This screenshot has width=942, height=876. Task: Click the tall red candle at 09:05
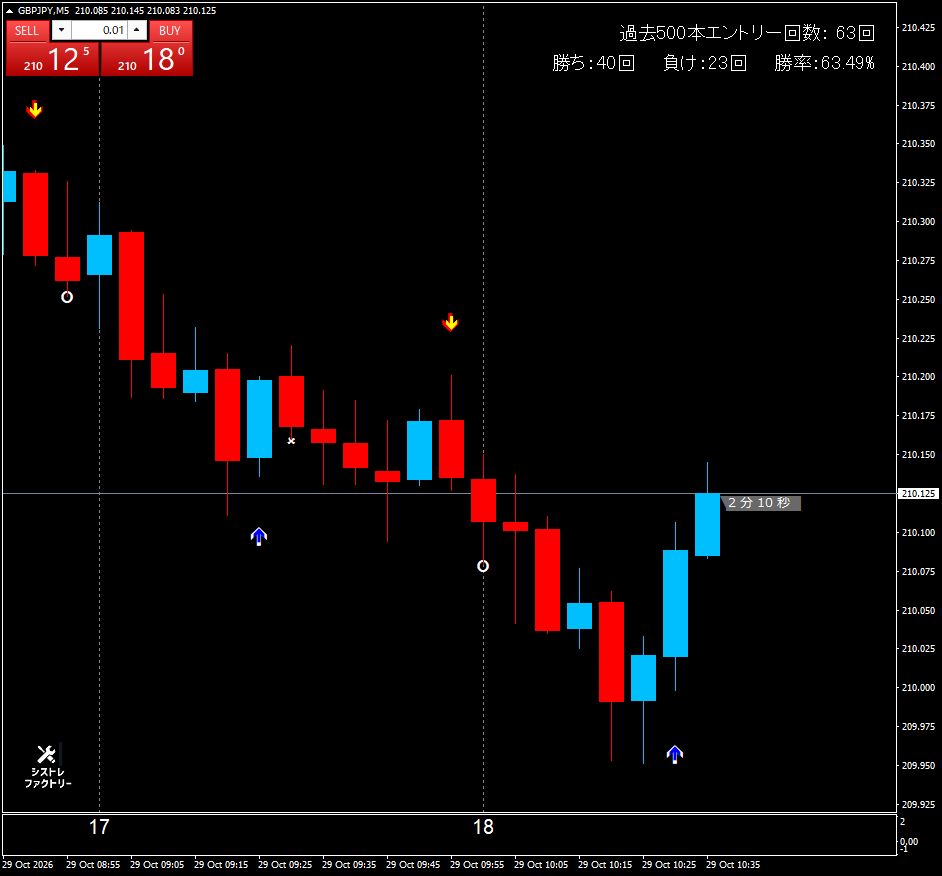click(131, 296)
